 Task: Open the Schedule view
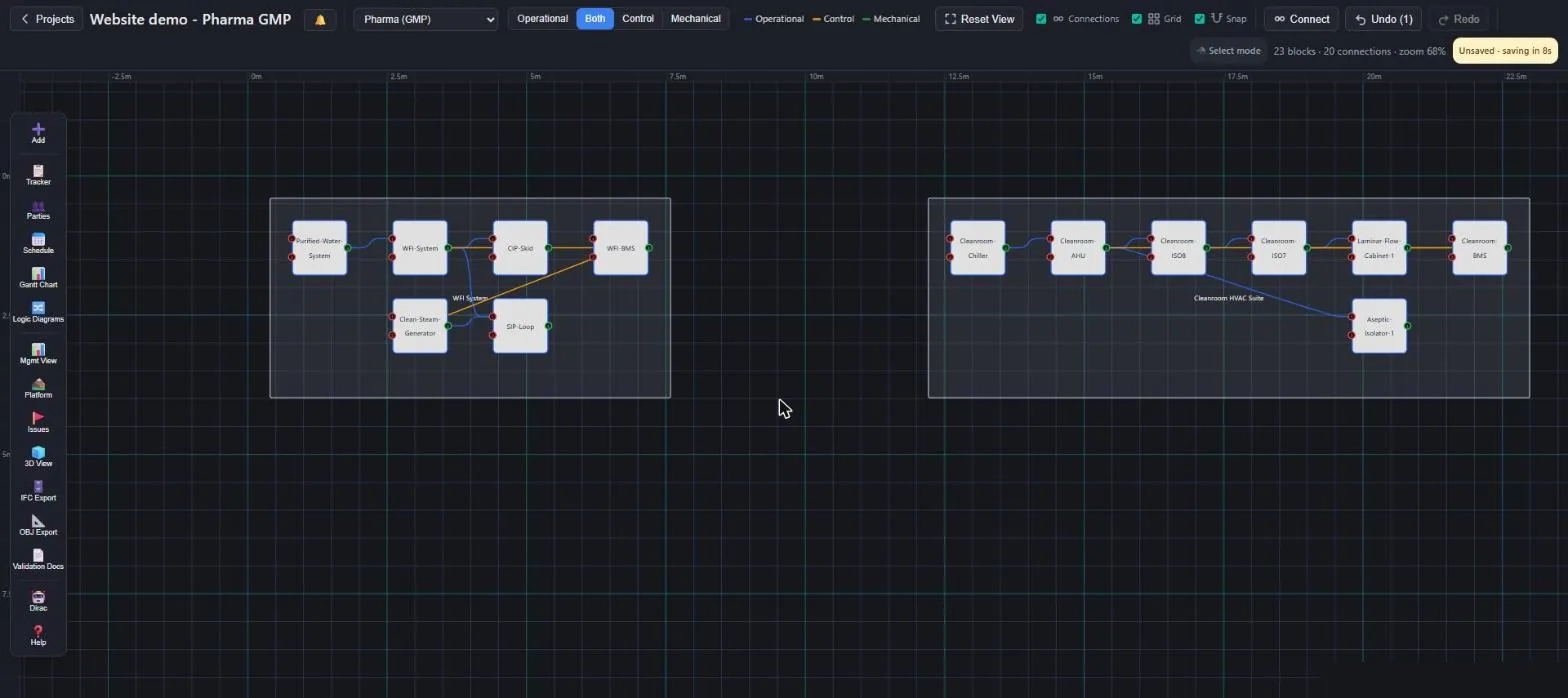[x=38, y=244]
